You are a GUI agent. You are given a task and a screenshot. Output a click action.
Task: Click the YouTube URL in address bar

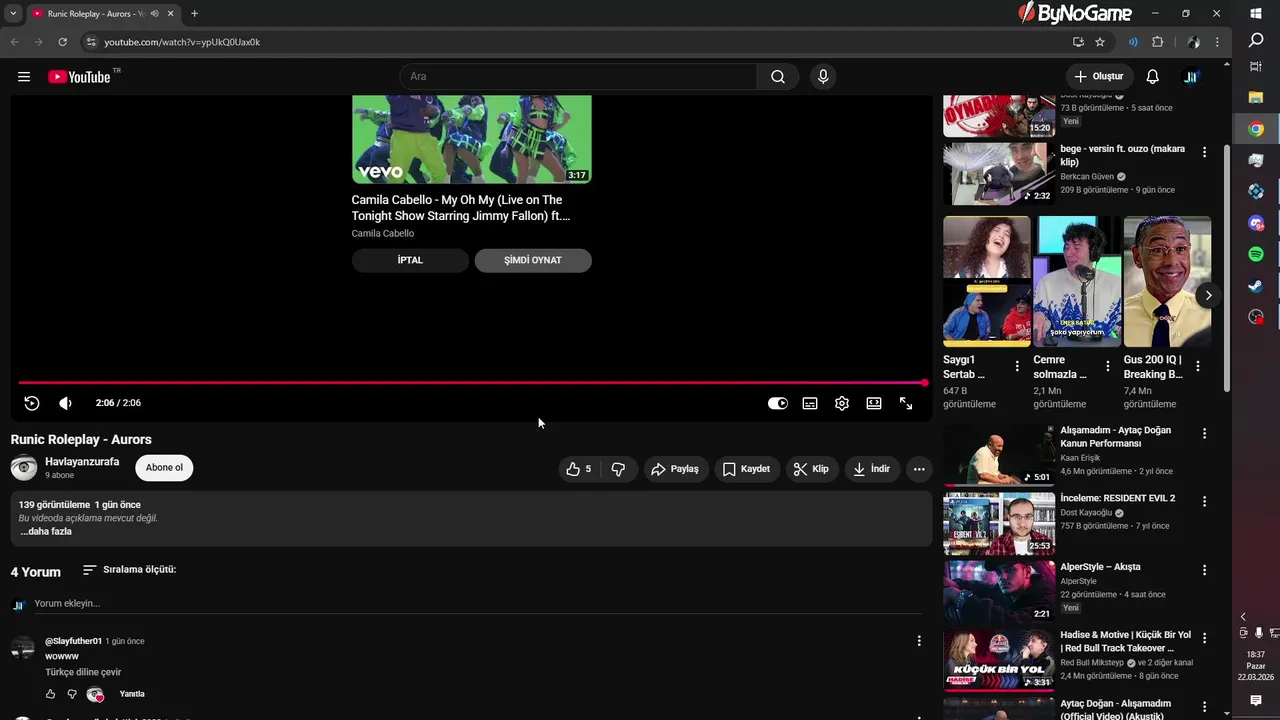(x=182, y=42)
